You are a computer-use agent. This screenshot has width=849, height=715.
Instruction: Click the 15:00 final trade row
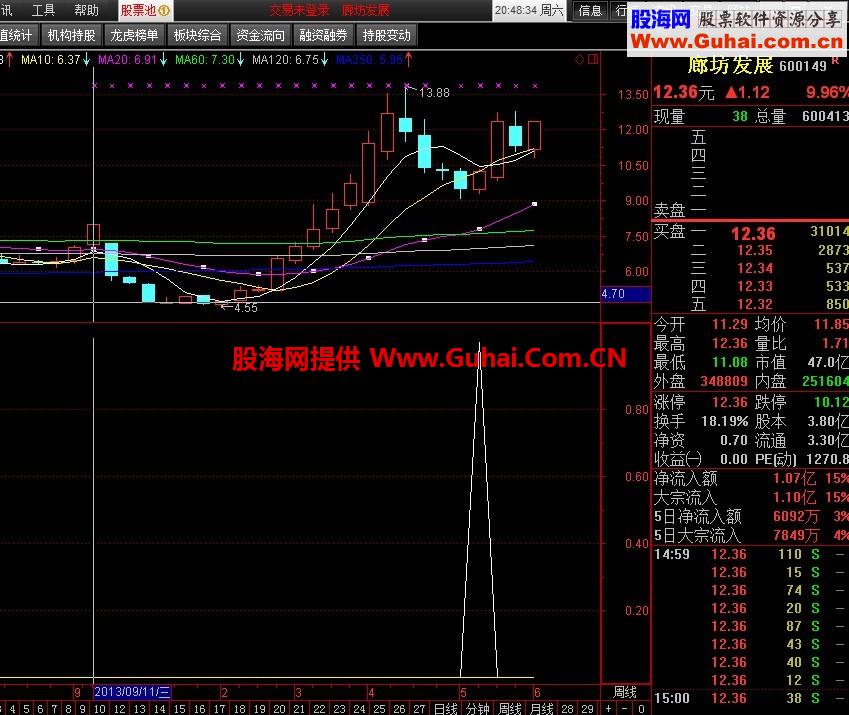point(750,698)
